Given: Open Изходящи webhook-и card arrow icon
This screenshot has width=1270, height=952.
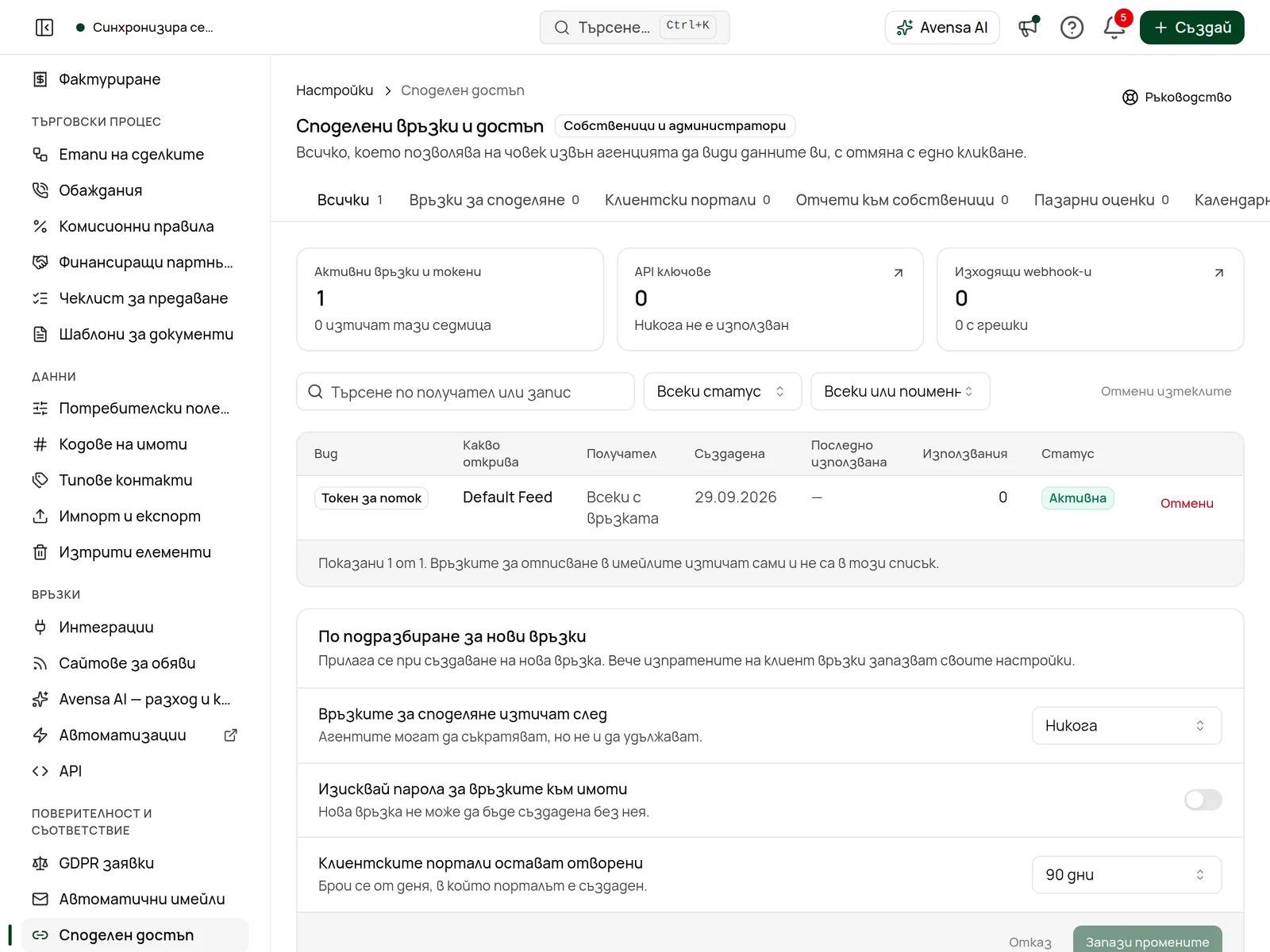Looking at the screenshot, I should [1219, 273].
